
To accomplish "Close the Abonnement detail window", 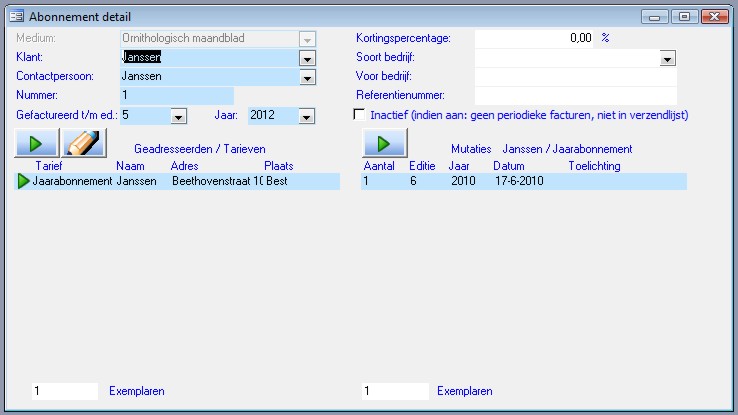I will click(714, 17).
